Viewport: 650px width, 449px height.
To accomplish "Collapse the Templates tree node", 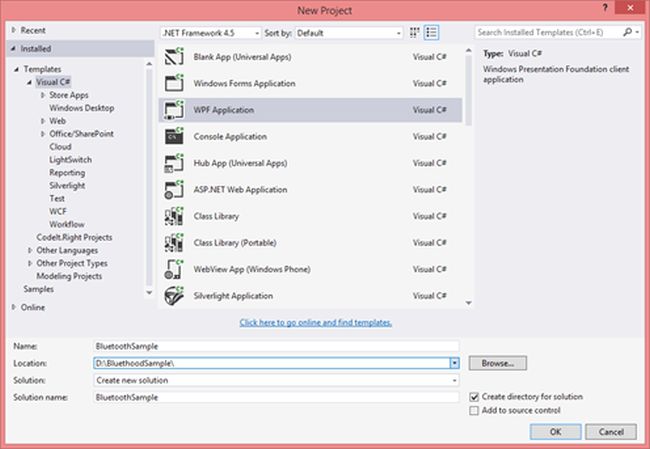I will (17, 69).
